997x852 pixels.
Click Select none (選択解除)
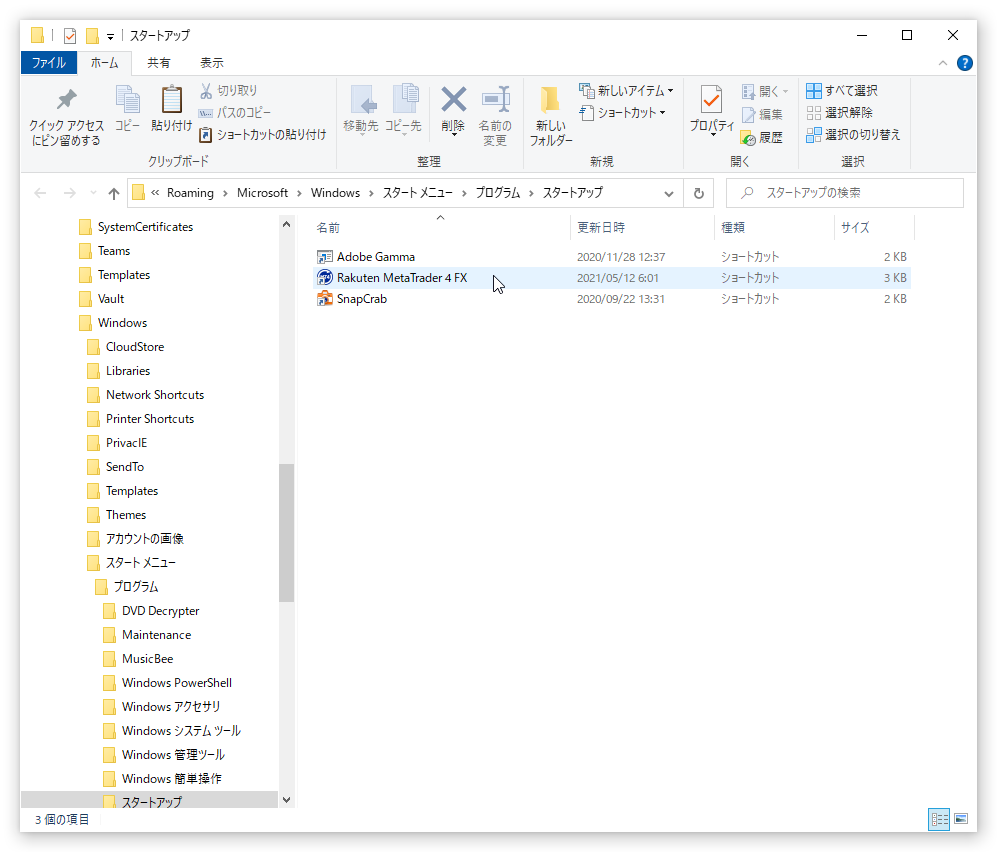pyautogui.click(x=839, y=113)
